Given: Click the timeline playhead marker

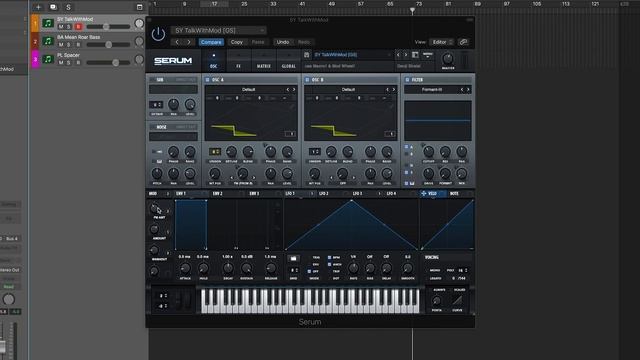Looking at the screenshot, I should 412,10.
